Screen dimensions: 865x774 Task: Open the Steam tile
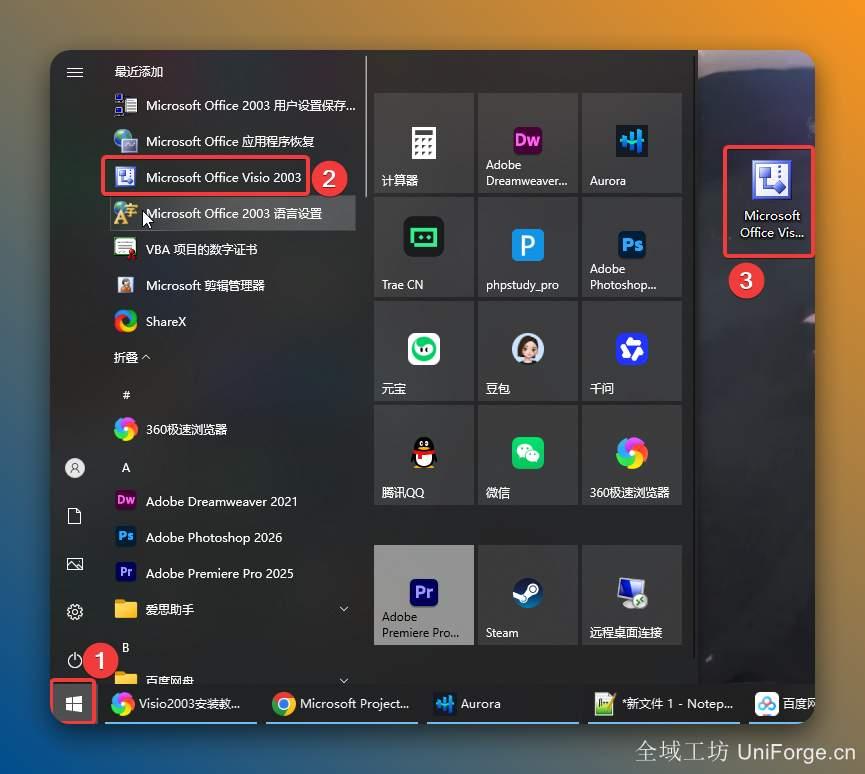(528, 595)
